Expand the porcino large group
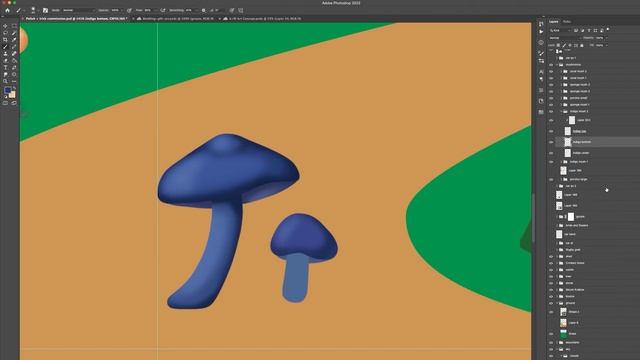The image size is (640, 360). 561,179
